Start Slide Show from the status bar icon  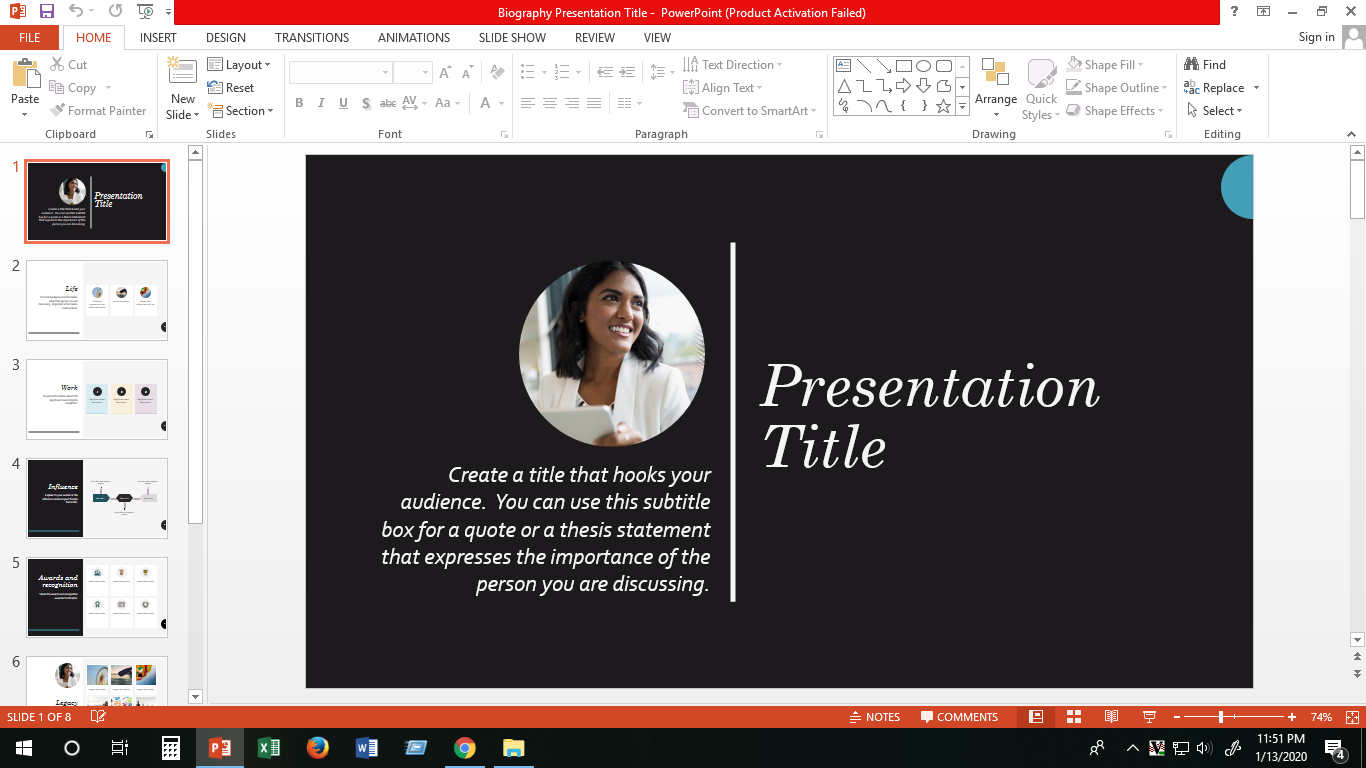point(1149,717)
